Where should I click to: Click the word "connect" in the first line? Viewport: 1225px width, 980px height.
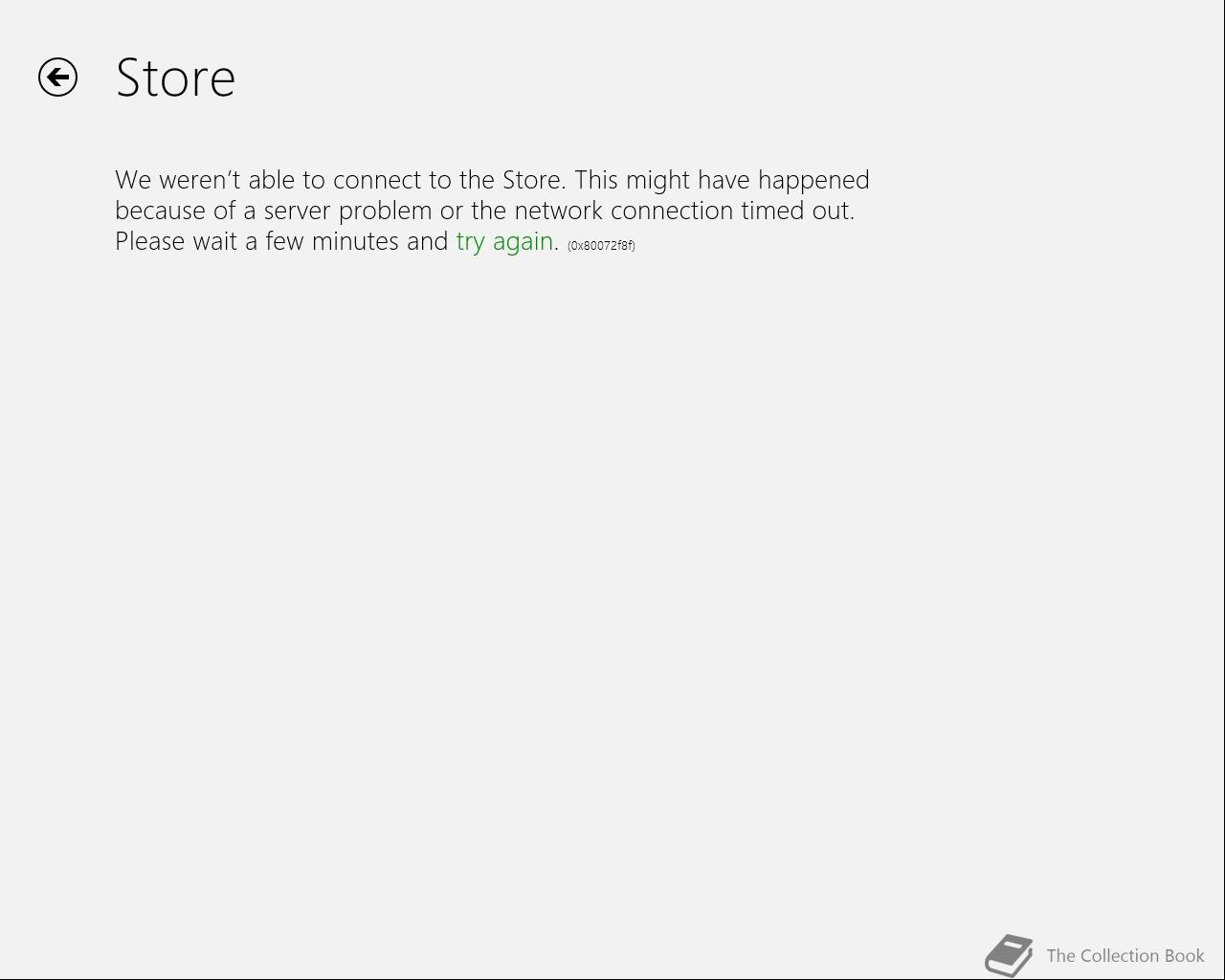pos(374,180)
